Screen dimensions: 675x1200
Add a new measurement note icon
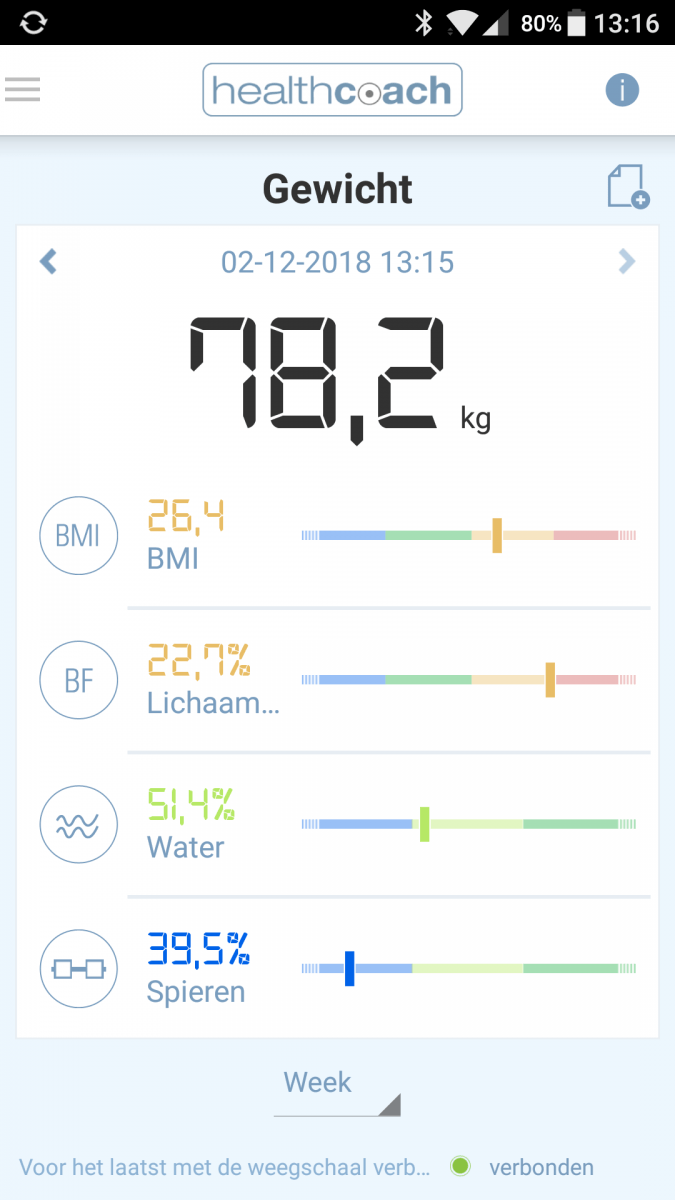coord(628,187)
